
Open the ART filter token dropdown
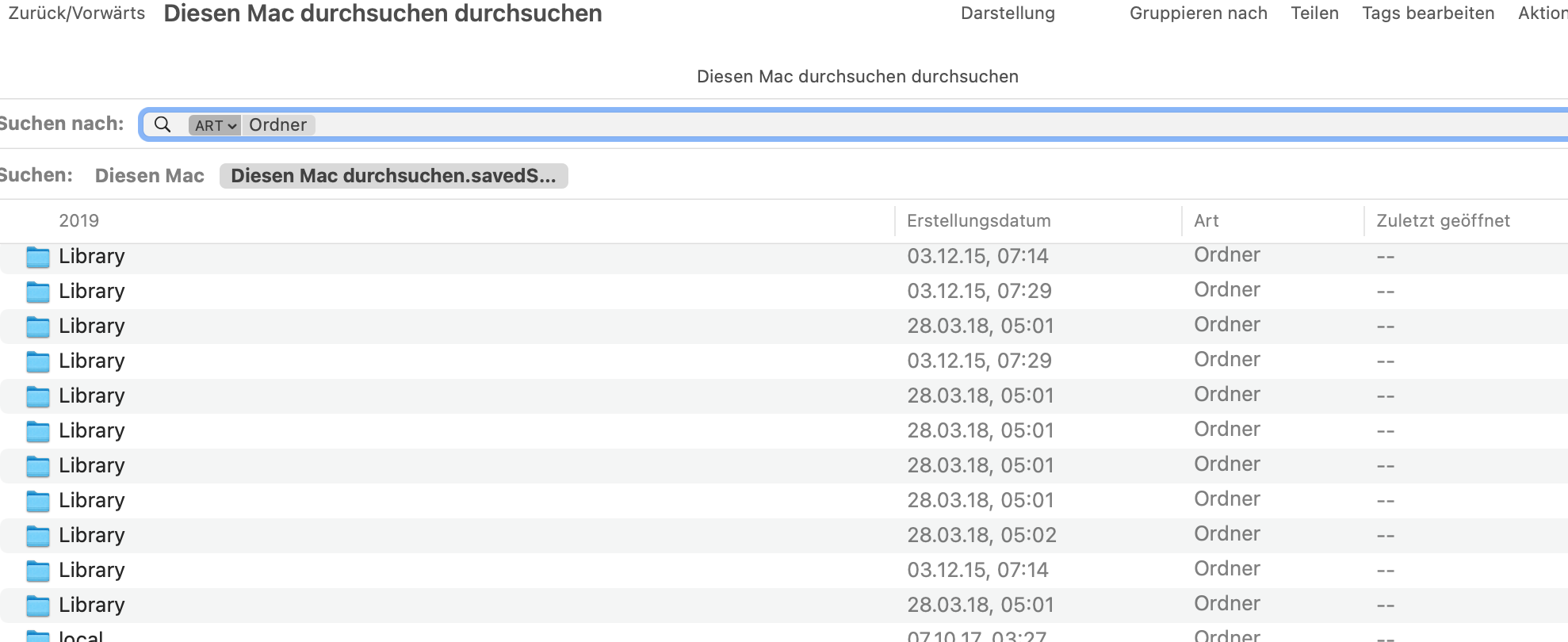tap(214, 125)
